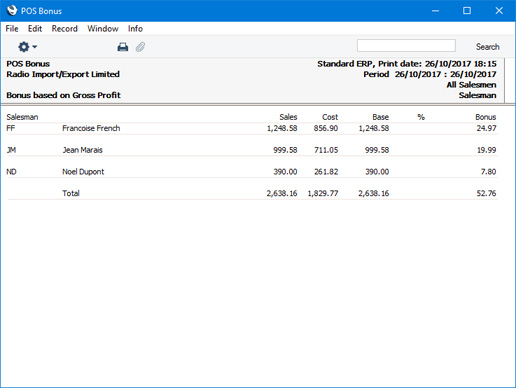Screen dimensions: 516x388
Task: Select salesman code JM
Action: click(x=11, y=150)
